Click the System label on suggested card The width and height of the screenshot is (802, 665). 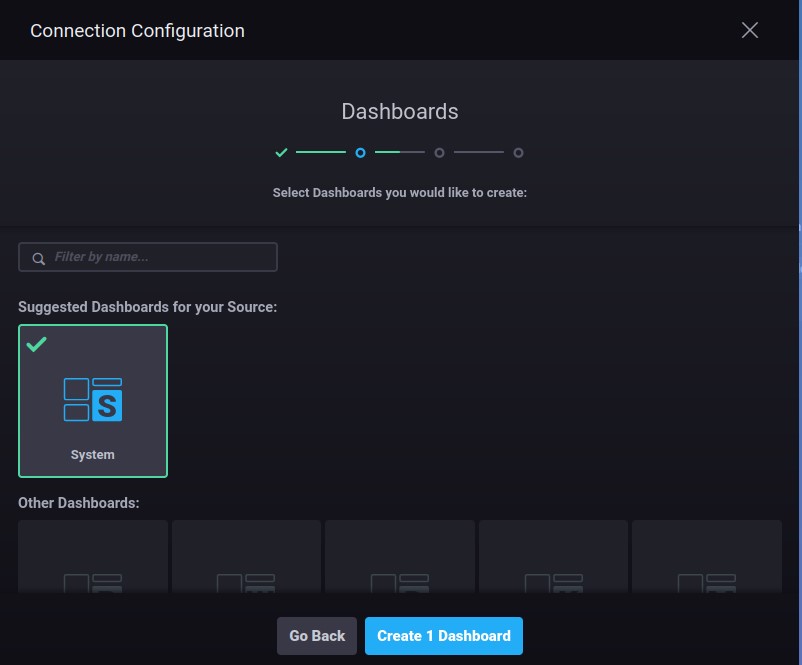[93, 455]
